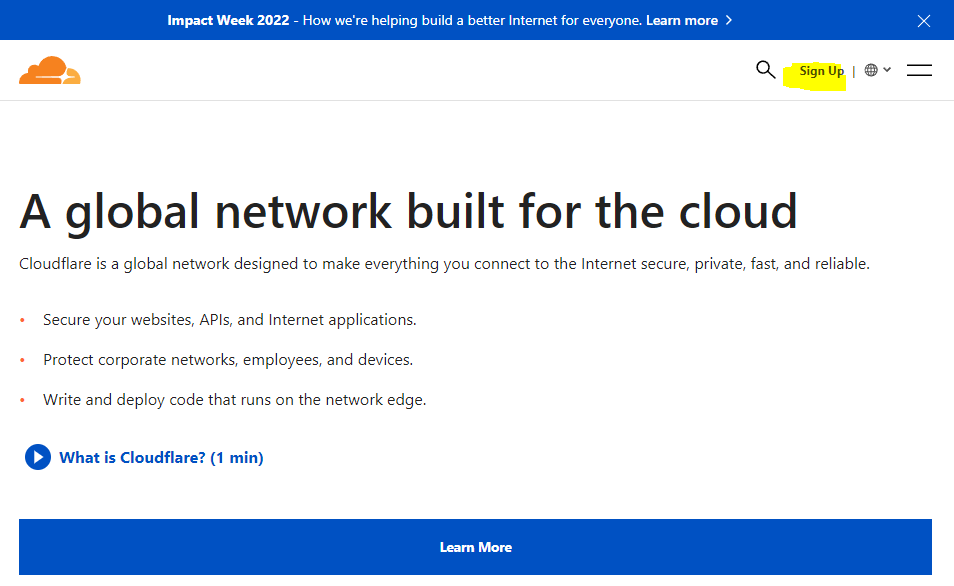
Task: Close the Impact Week announcement banner
Action: [x=923, y=20]
